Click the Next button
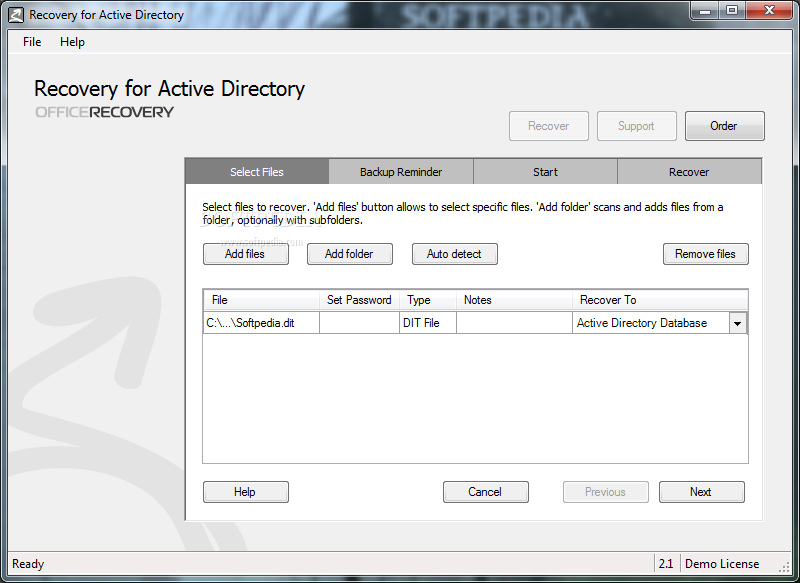Viewport: 800px width, 583px height. click(702, 492)
